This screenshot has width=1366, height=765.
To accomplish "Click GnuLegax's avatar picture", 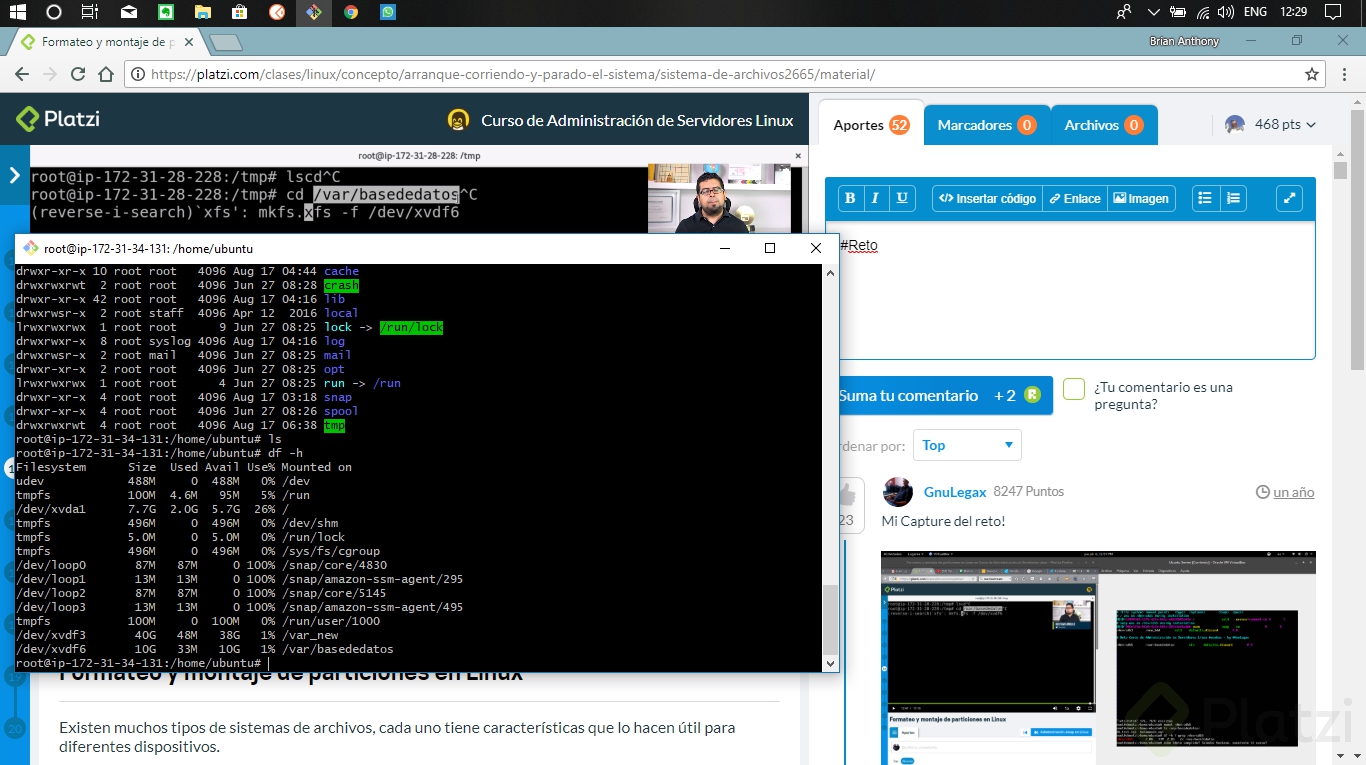I will point(898,492).
